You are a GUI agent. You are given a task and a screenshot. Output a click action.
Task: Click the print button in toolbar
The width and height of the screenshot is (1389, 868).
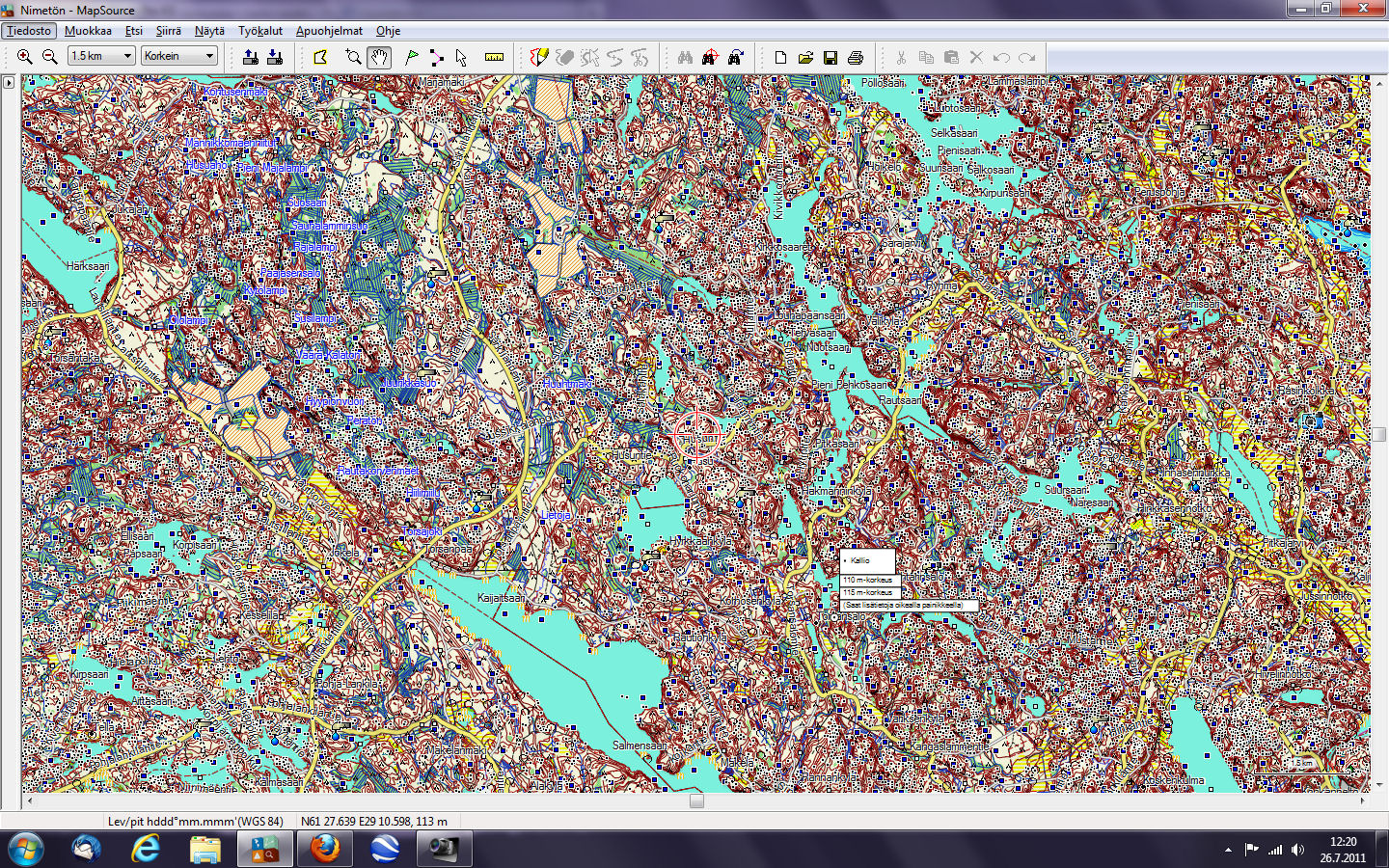point(855,57)
